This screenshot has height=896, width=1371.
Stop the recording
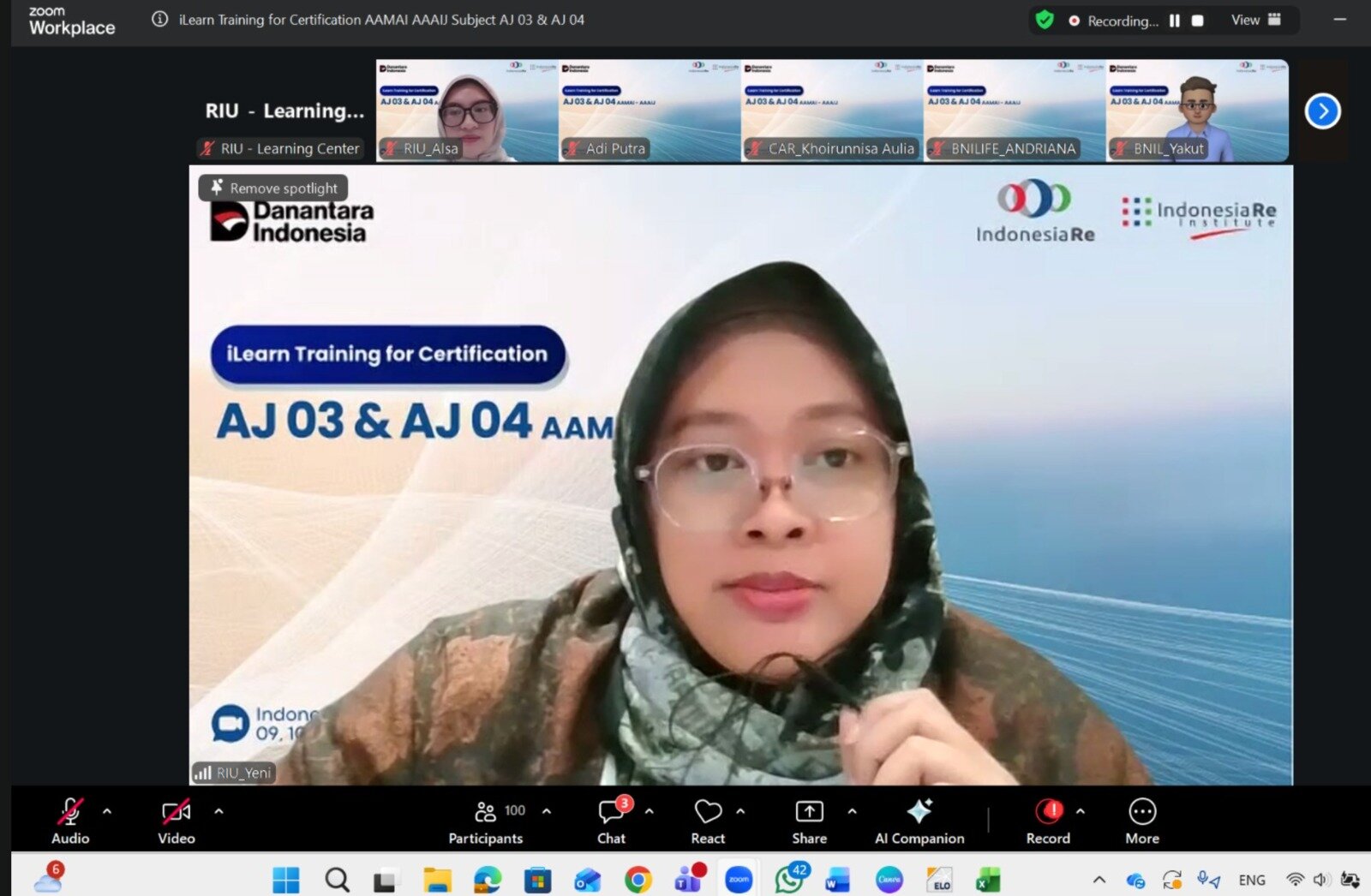click(1198, 21)
